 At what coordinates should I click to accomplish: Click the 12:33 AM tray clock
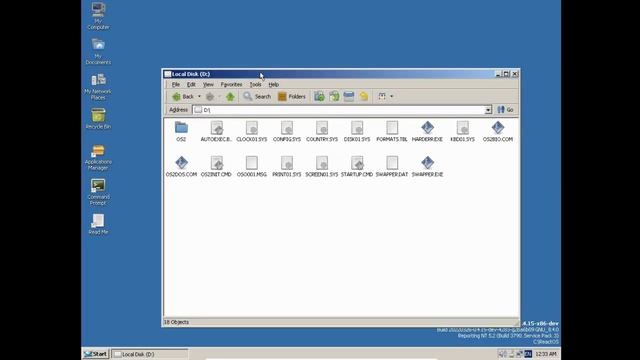click(x=546, y=354)
